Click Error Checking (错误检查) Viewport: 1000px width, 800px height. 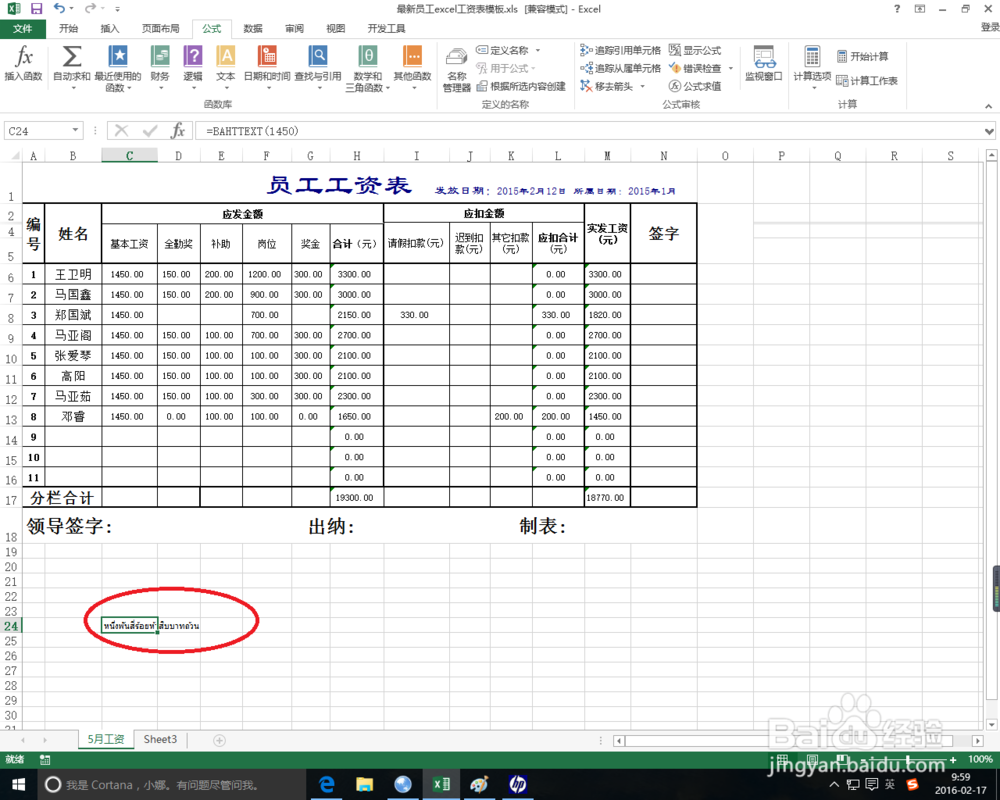[695, 68]
